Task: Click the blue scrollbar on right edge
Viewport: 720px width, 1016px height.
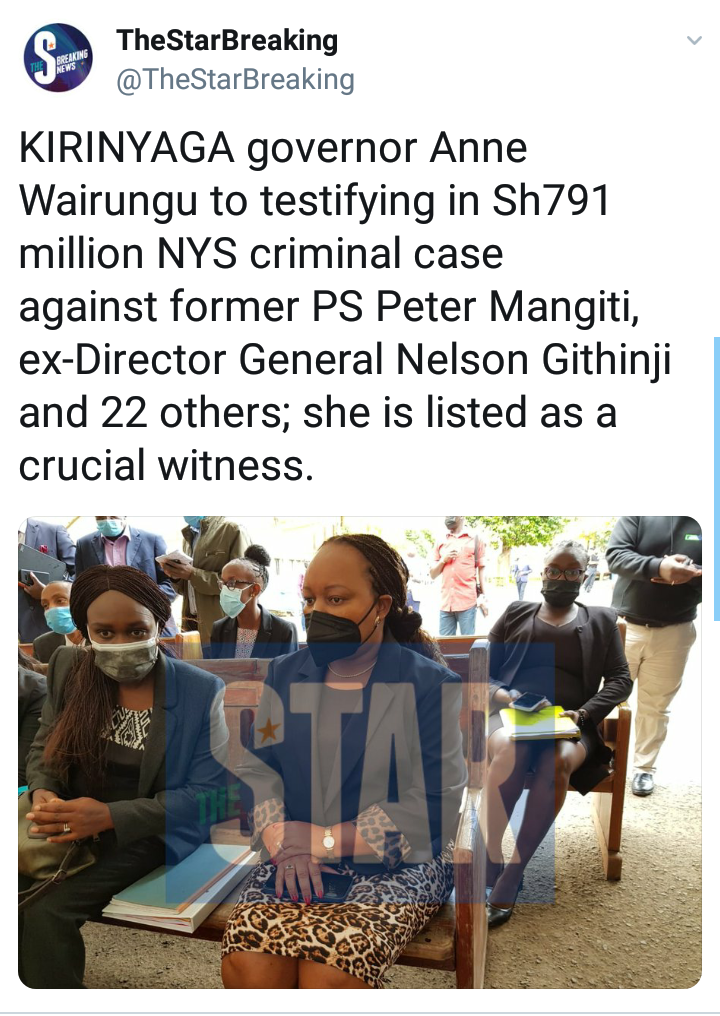Action: point(717,479)
